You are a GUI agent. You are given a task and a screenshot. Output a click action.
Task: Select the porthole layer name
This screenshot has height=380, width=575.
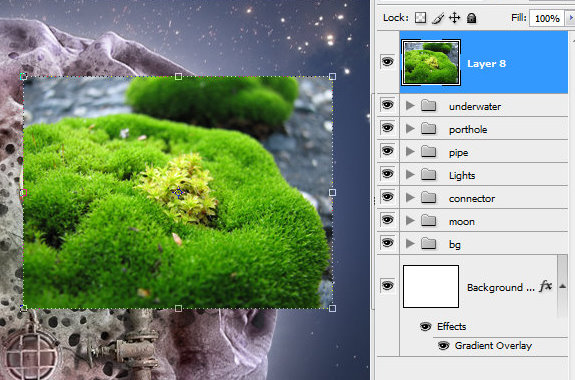[x=468, y=129]
